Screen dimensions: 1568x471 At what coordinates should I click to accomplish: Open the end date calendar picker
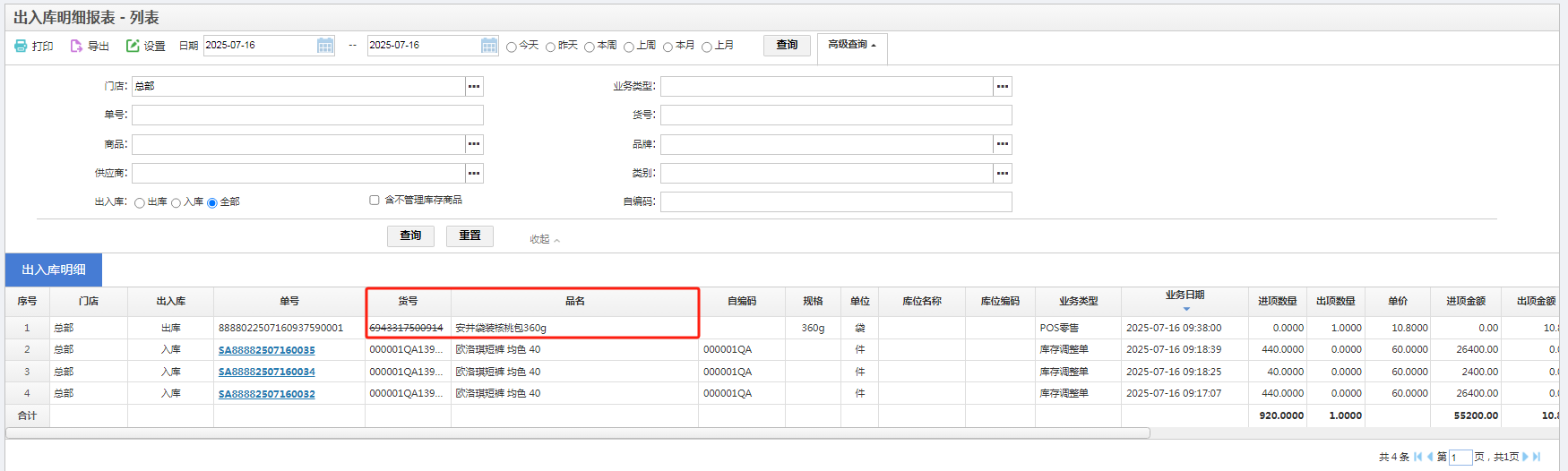coord(489,46)
